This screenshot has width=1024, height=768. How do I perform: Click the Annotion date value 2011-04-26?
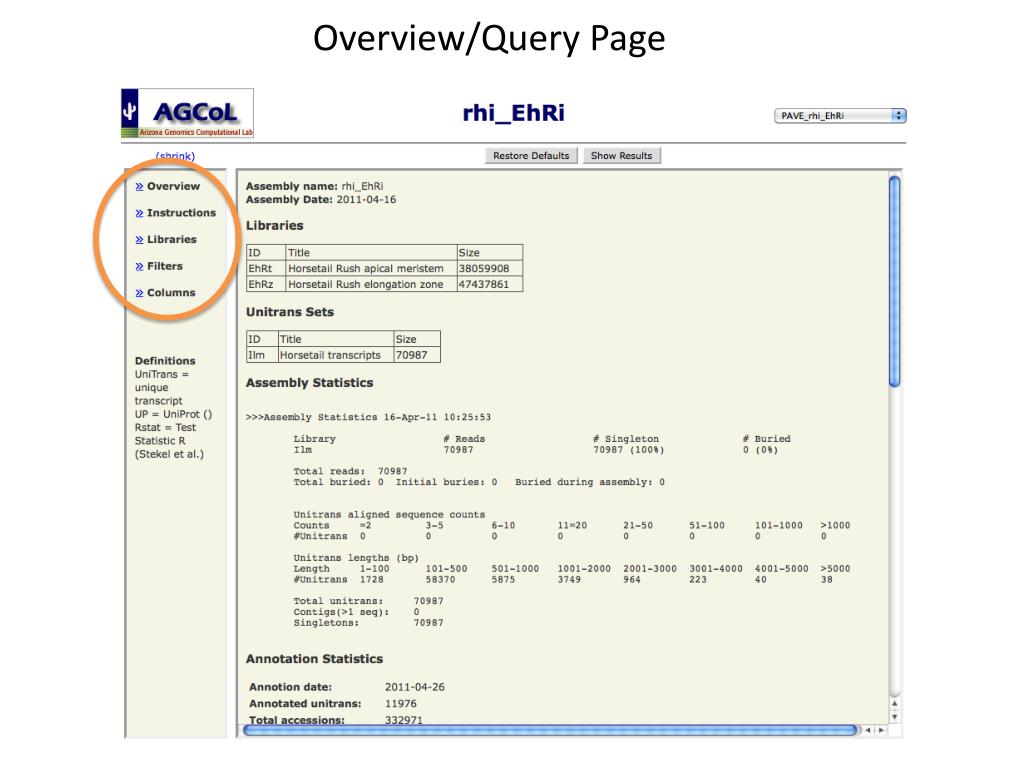coord(415,687)
